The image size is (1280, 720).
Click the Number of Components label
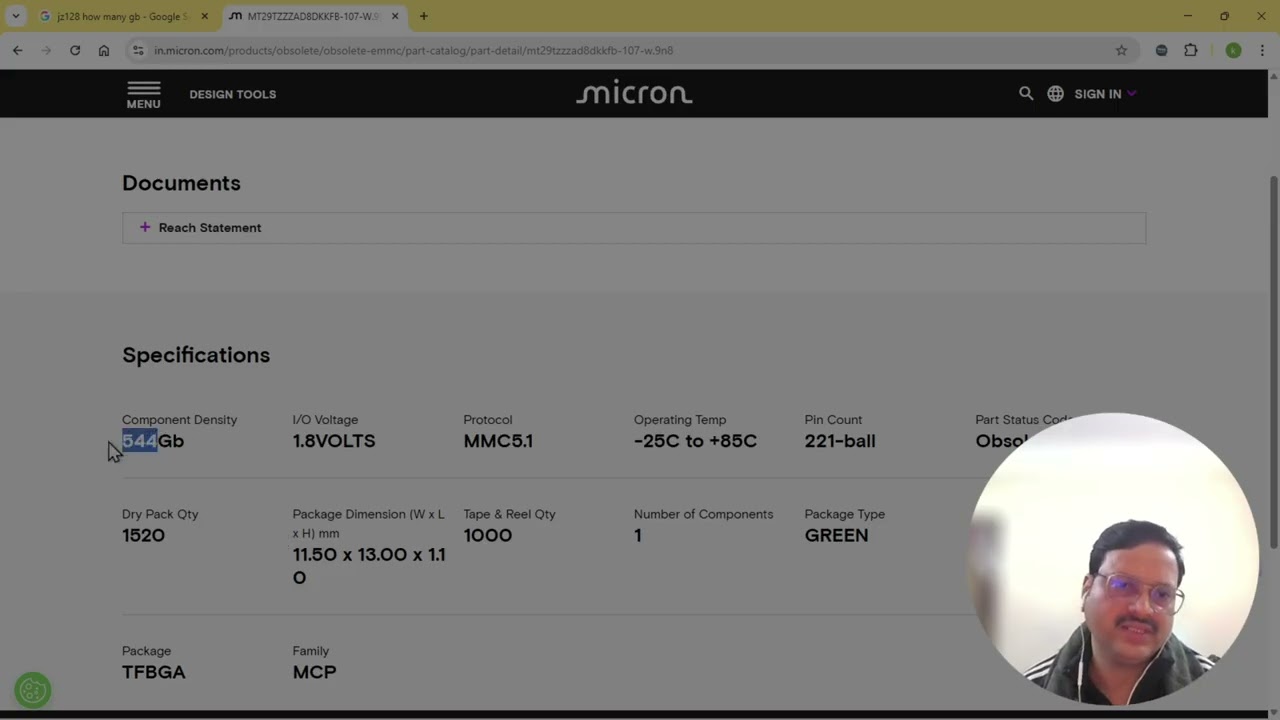coord(703,514)
